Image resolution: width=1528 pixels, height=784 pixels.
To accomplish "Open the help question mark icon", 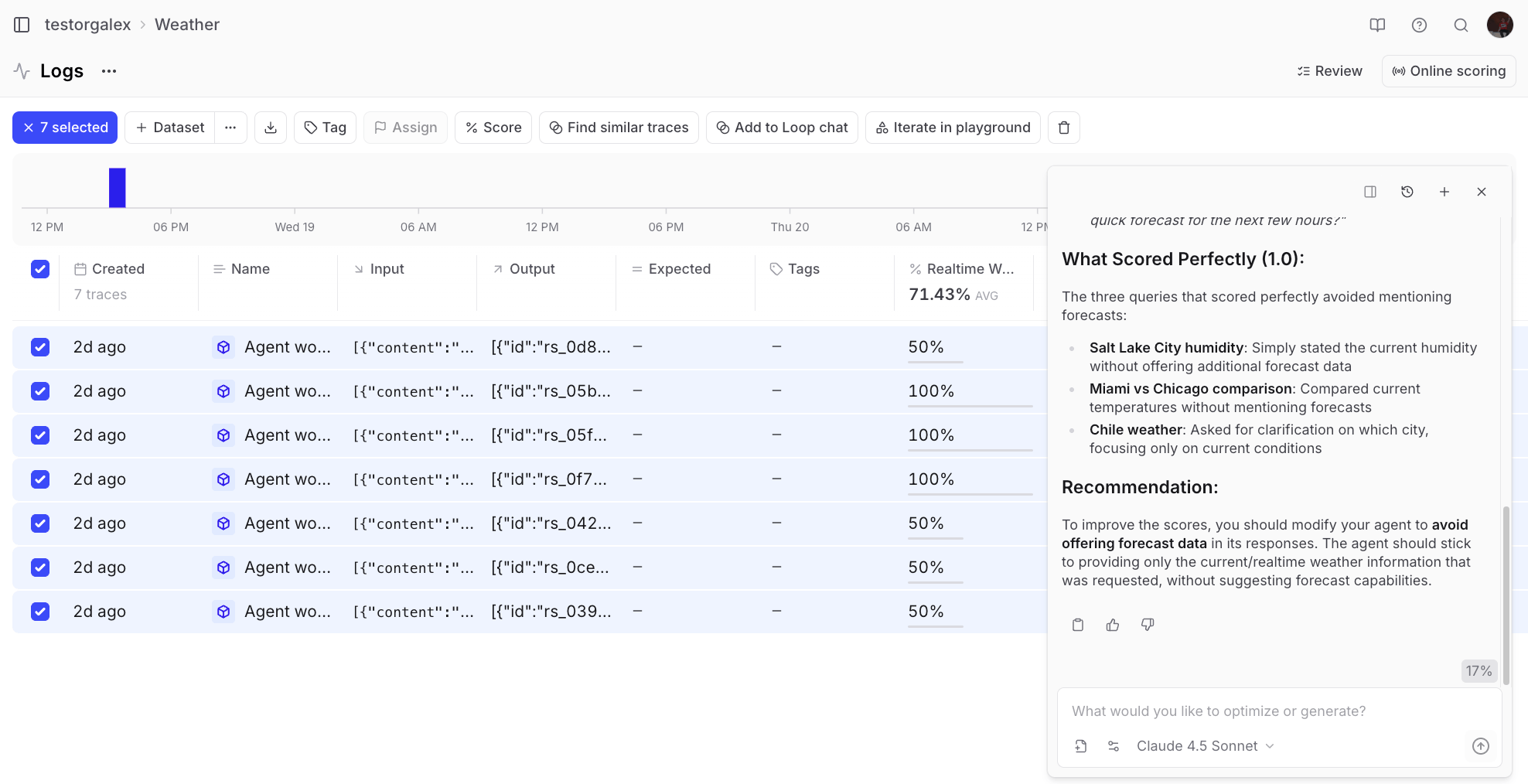I will (1419, 25).
